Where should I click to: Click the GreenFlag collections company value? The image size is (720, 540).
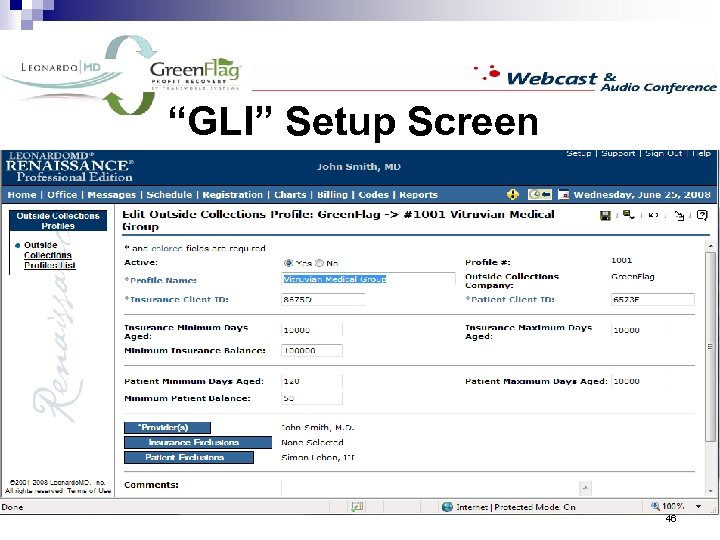633,276
